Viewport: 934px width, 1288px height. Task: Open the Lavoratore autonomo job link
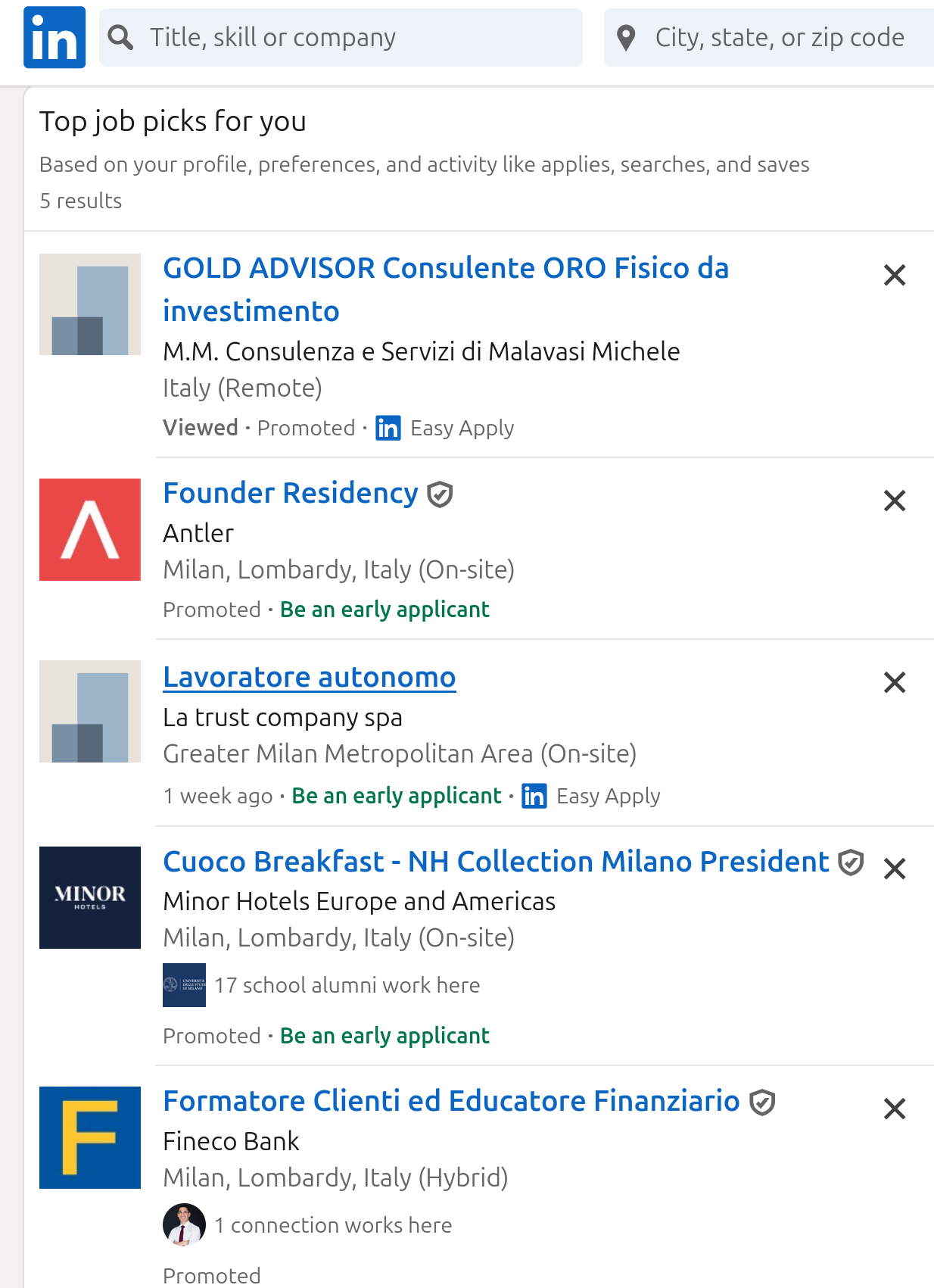(x=310, y=677)
